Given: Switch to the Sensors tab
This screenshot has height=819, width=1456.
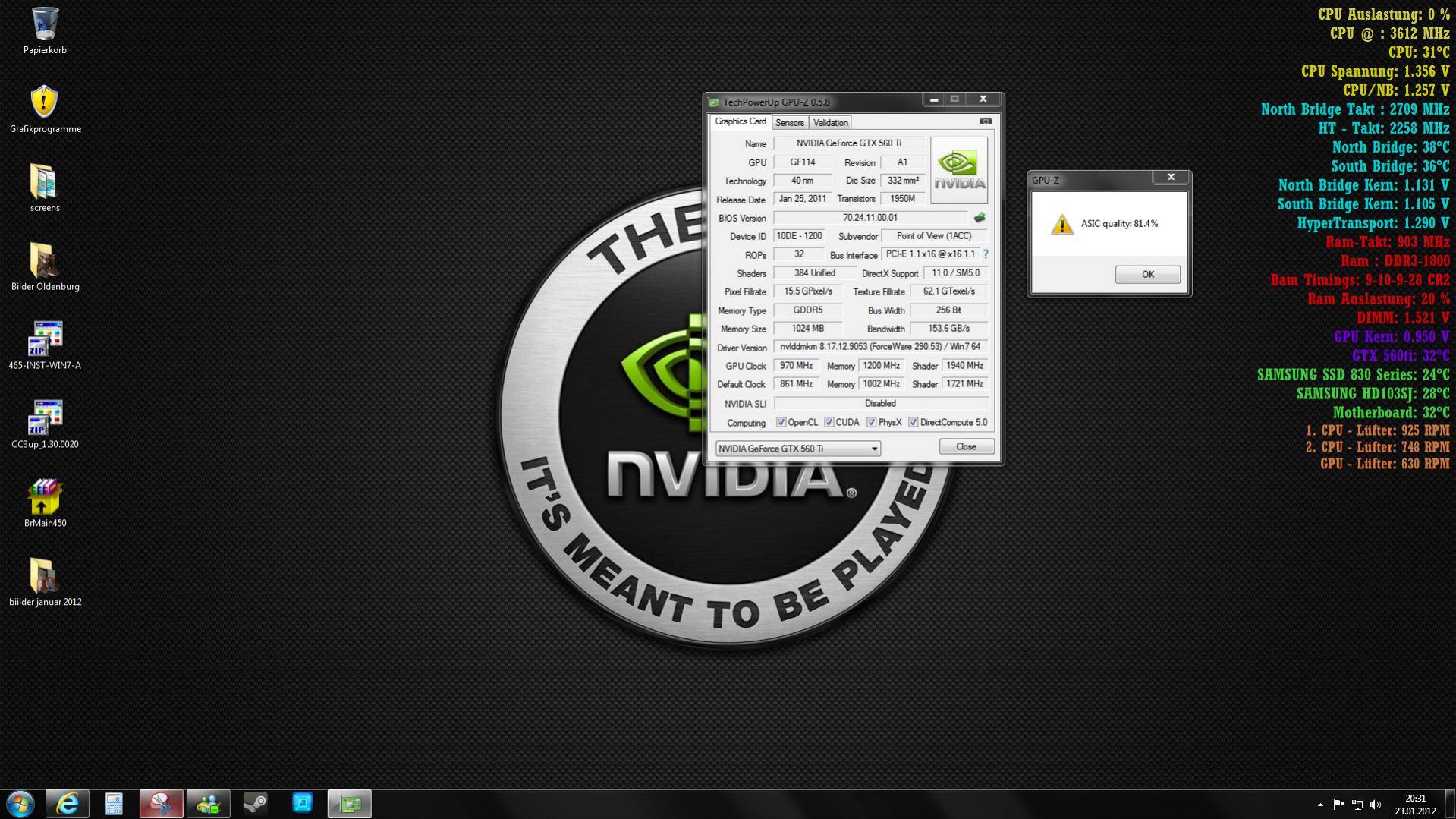Looking at the screenshot, I should (x=790, y=122).
